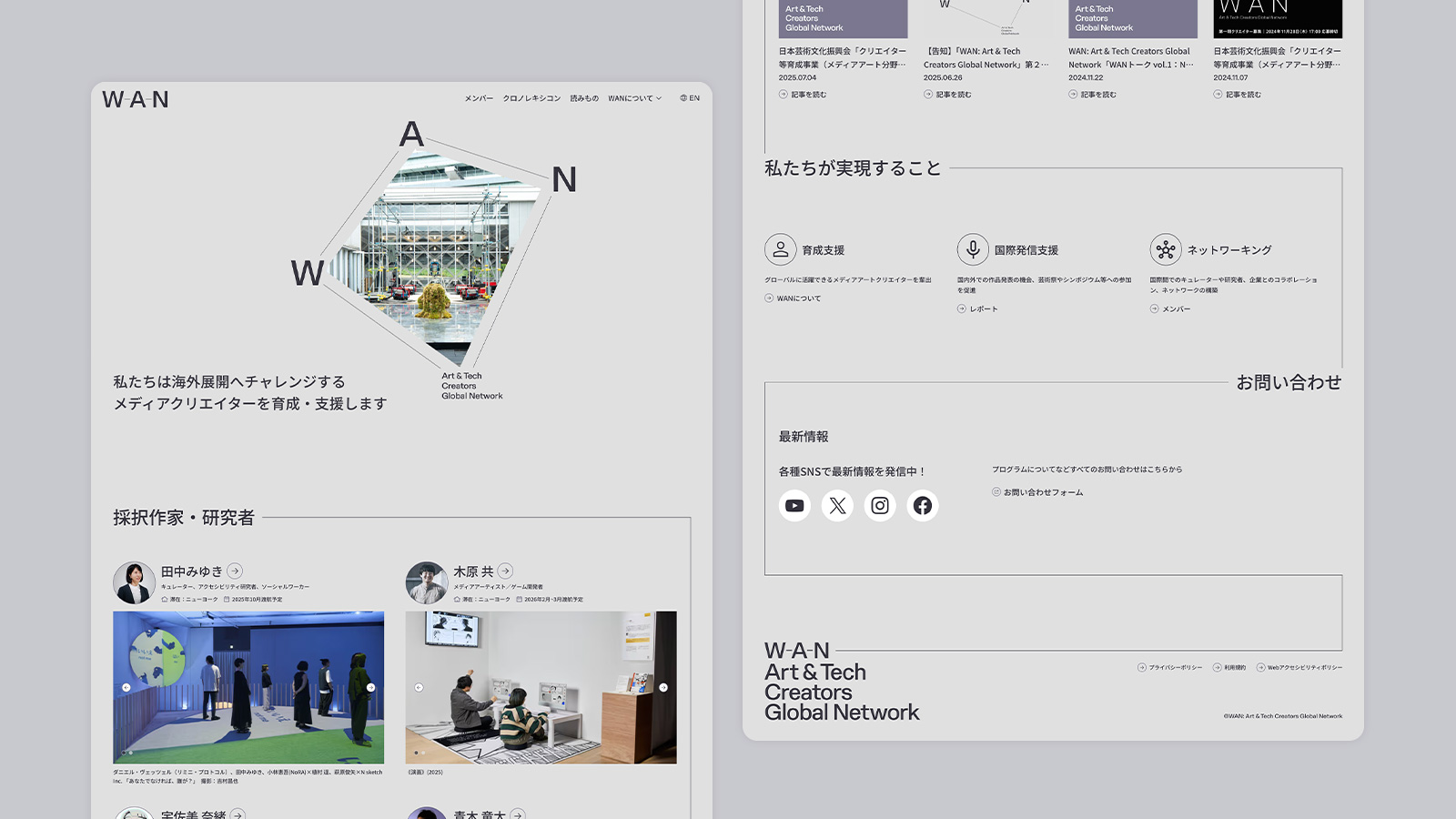
Task: Select first carousel dot under 田中みゆき image
Action: point(124,753)
